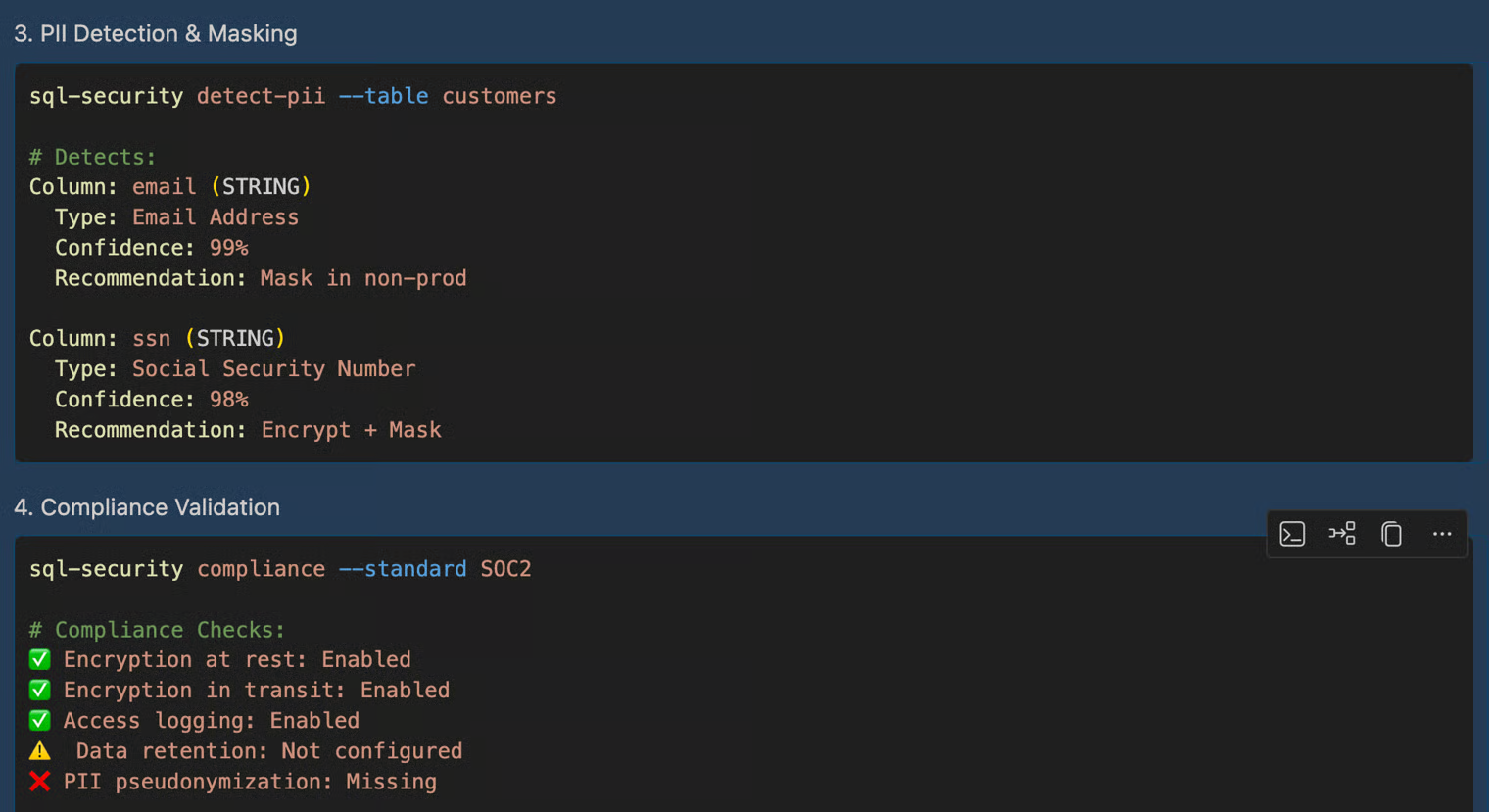Image resolution: width=1489 pixels, height=812 pixels.
Task: Copy the compliance code block
Action: click(1392, 534)
